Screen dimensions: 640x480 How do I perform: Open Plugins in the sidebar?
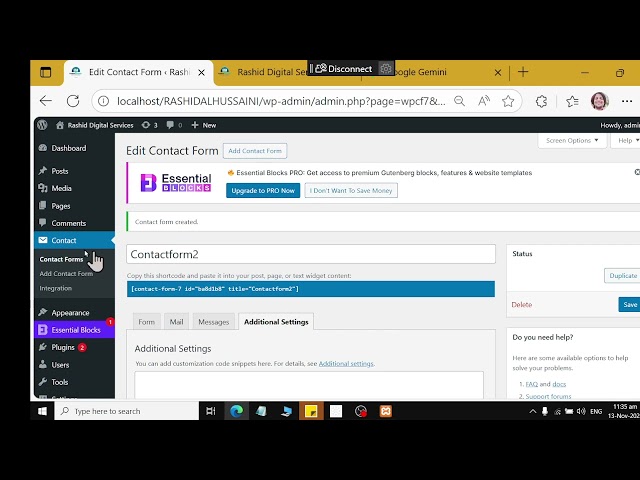coord(63,347)
